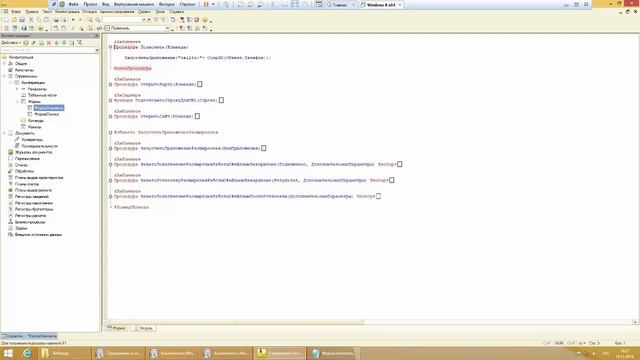The image size is (640, 360).
Task: Open the Вкладки menu in VMware
Action: click(167, 4)
